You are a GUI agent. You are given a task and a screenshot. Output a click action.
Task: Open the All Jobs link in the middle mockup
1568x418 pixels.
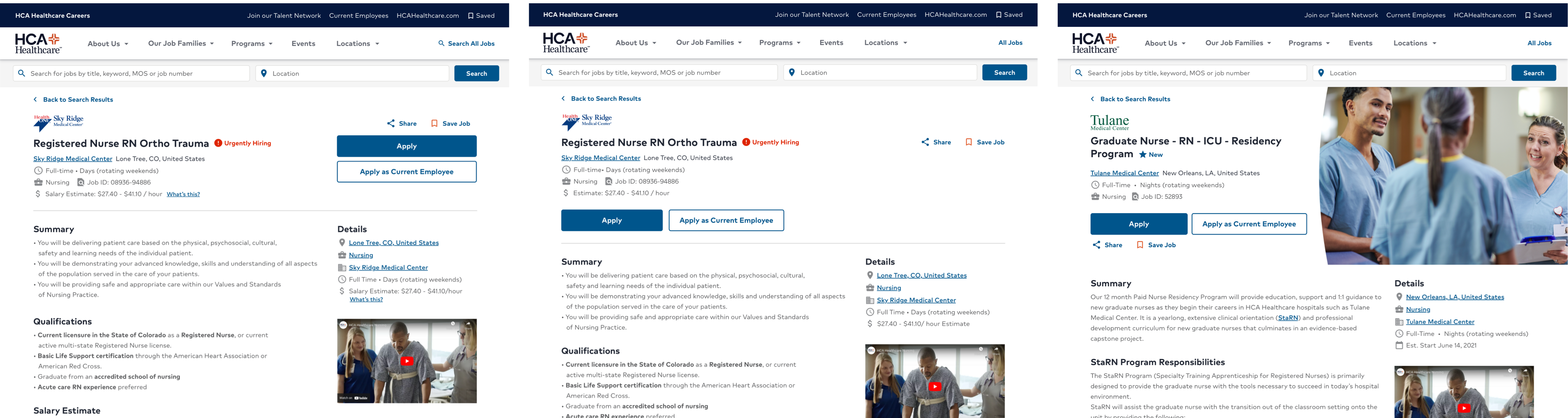click(x=1010, y=43)
